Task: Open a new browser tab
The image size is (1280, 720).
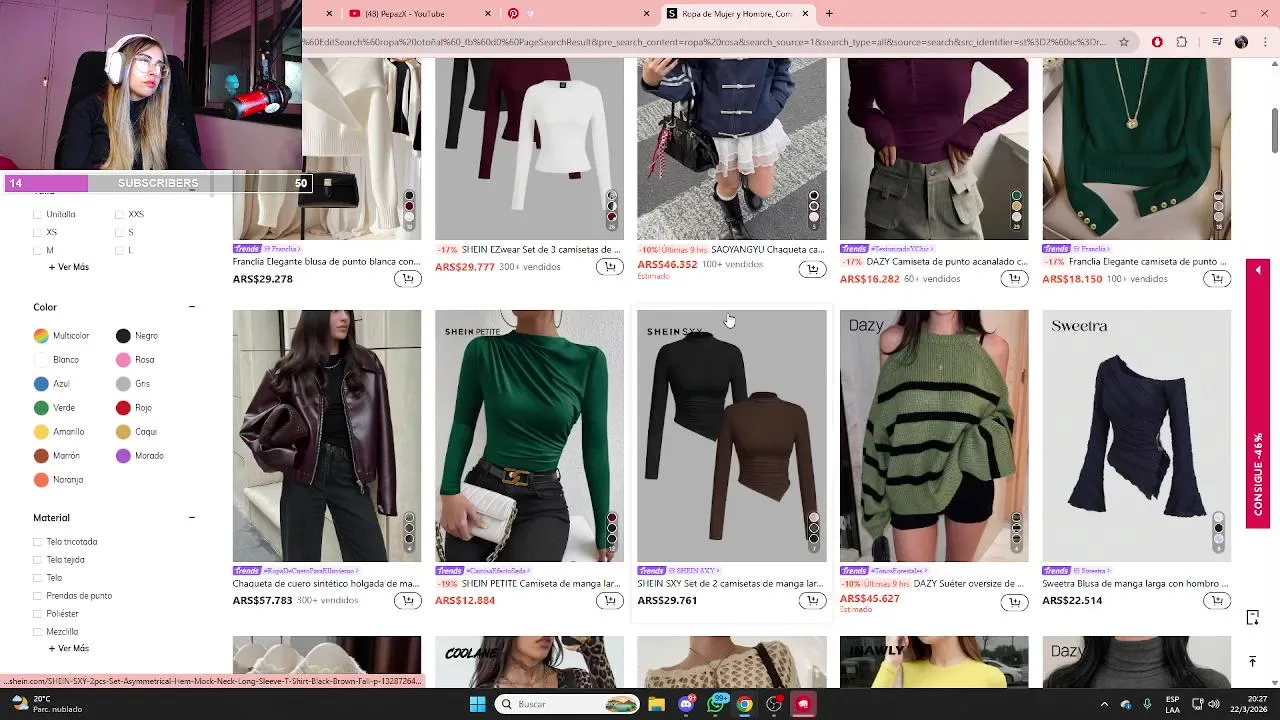Action: click(829, 13)
